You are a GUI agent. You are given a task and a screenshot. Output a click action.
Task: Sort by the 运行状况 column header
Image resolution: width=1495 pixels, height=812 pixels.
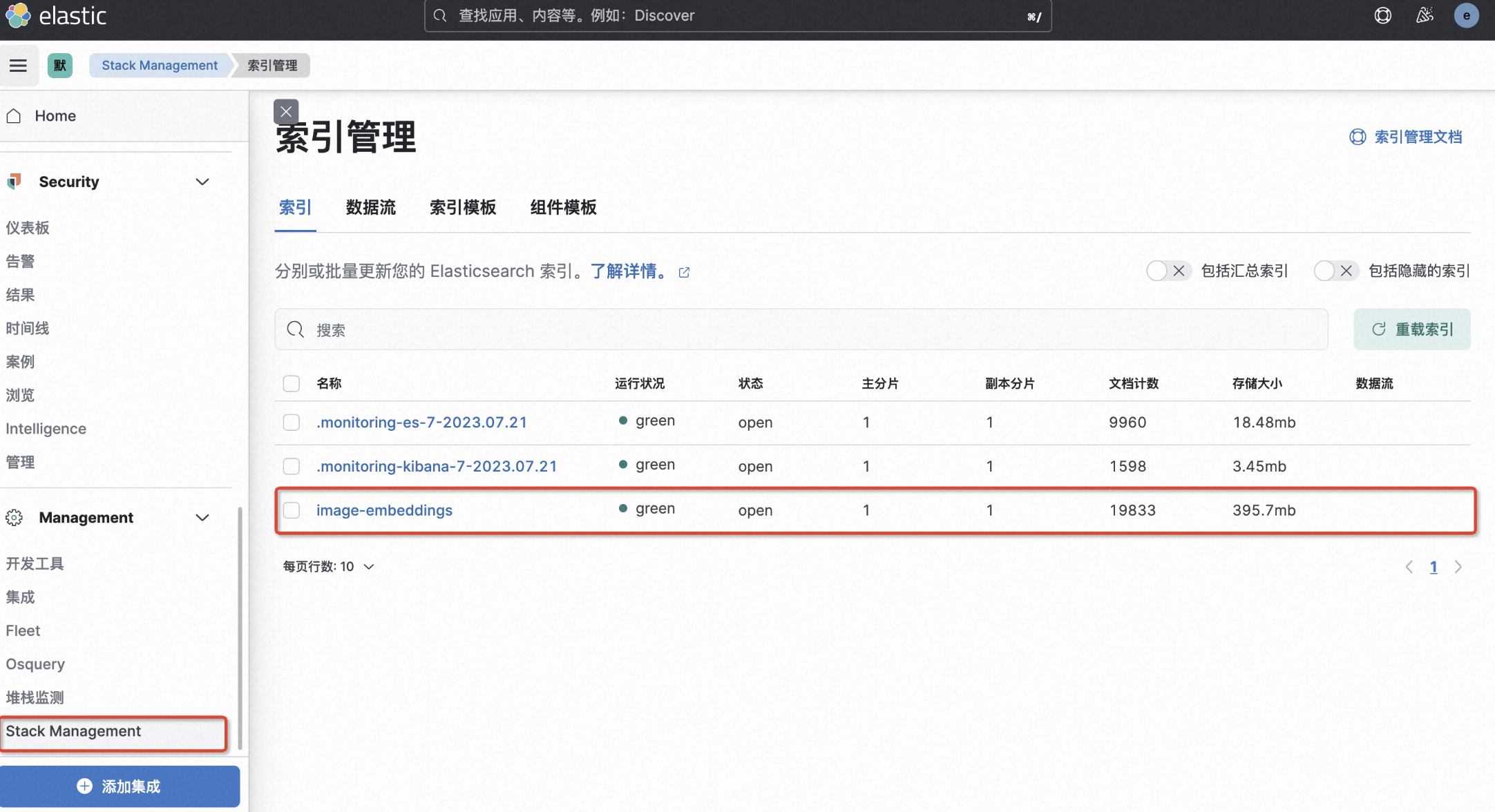[640, 383]
